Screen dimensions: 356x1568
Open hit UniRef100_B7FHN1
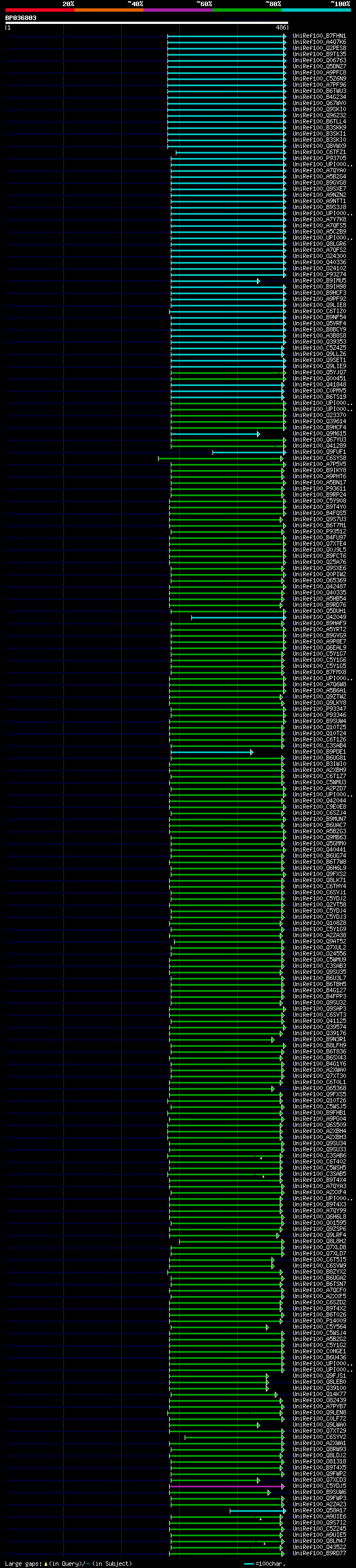(x=319, y=37)
